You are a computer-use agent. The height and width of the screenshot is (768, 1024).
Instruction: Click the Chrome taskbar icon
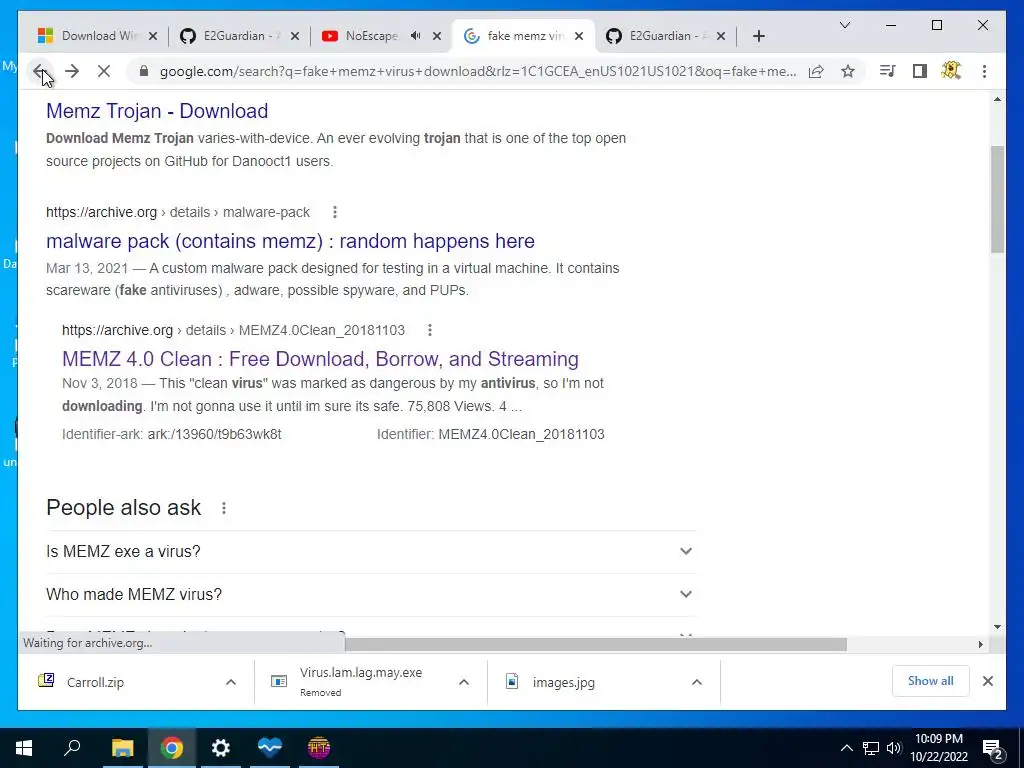tap(172, 748)
